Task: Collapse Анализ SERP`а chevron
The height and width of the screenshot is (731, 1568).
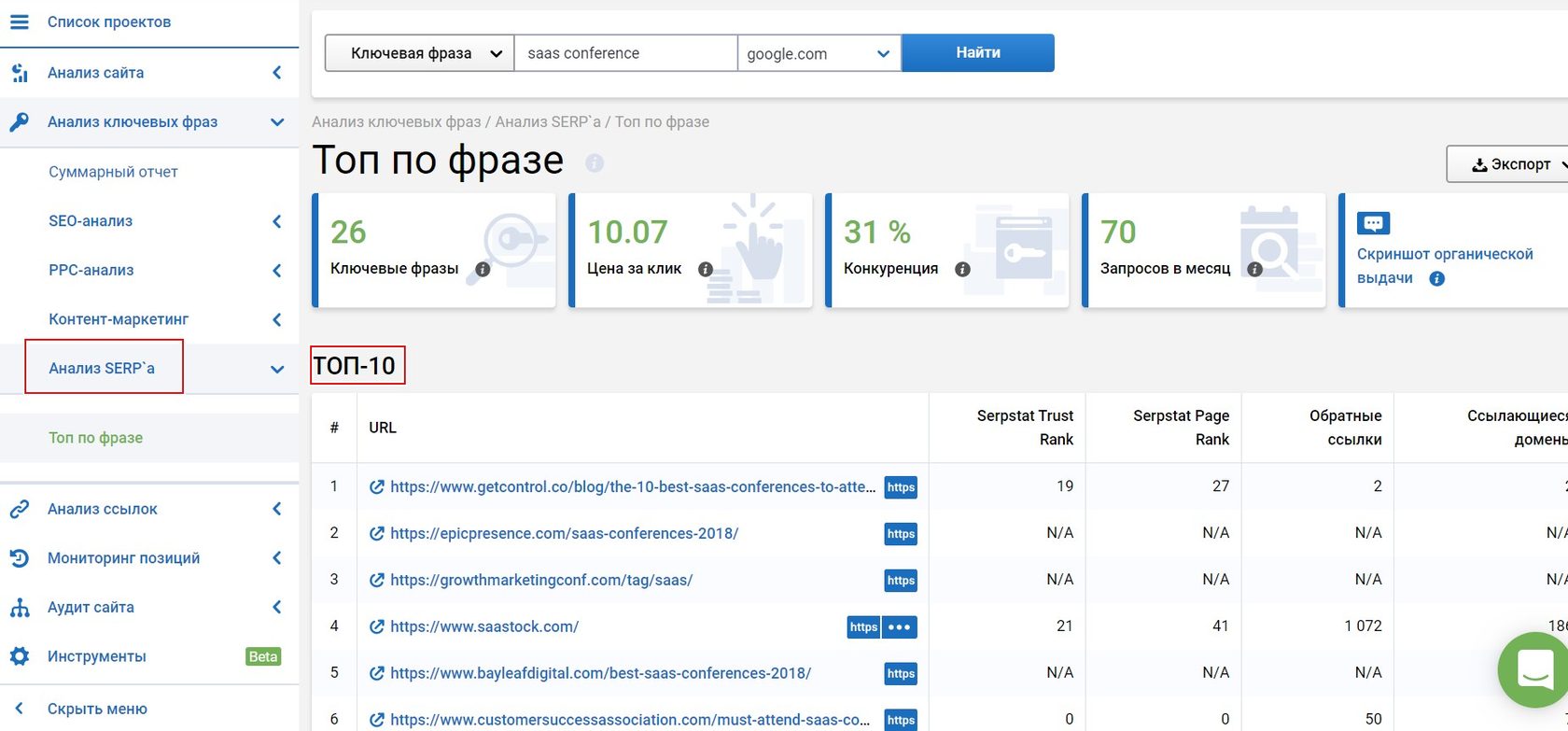Action: click(x=277, y=369)
